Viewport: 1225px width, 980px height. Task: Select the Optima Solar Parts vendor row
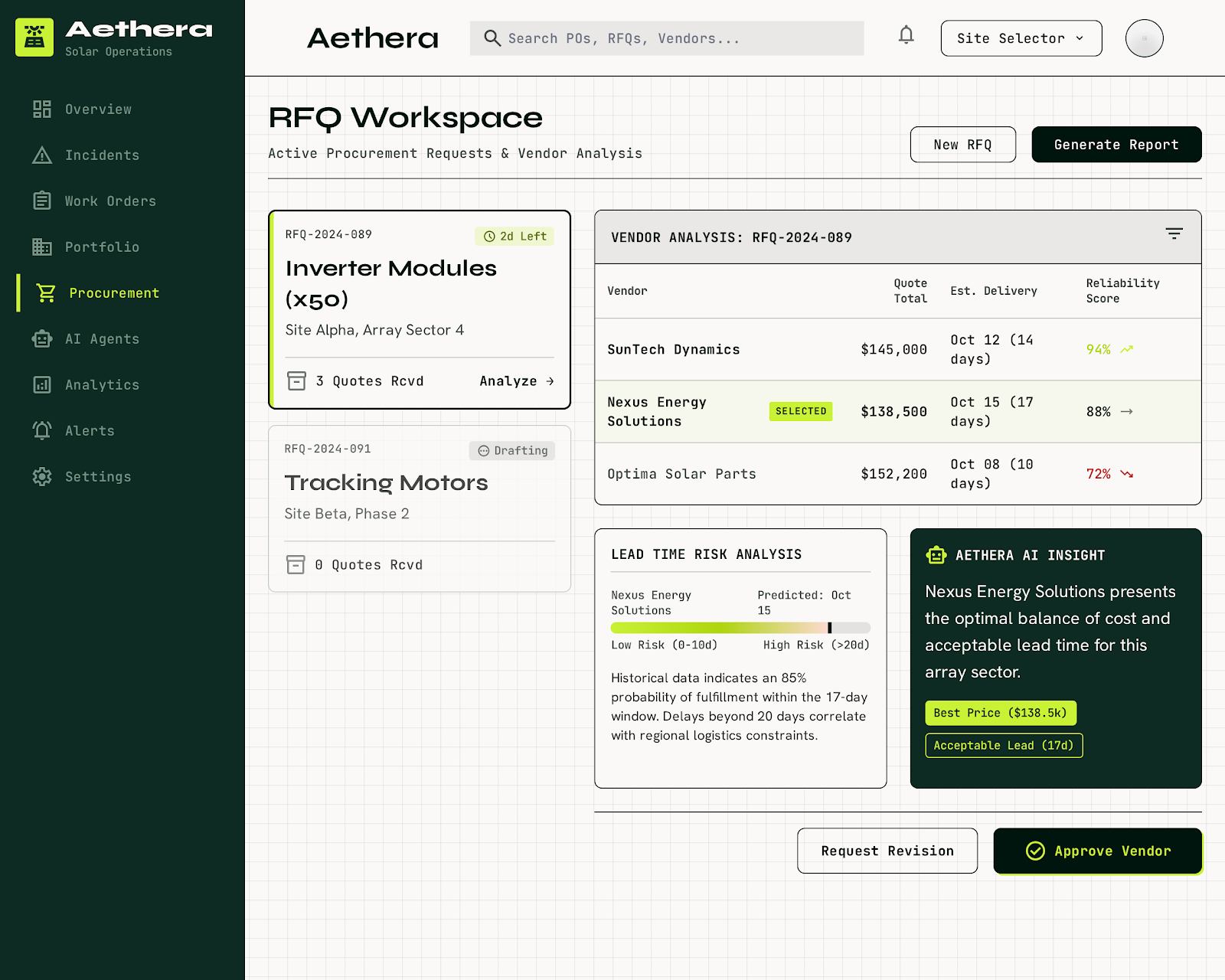[898, 474]
